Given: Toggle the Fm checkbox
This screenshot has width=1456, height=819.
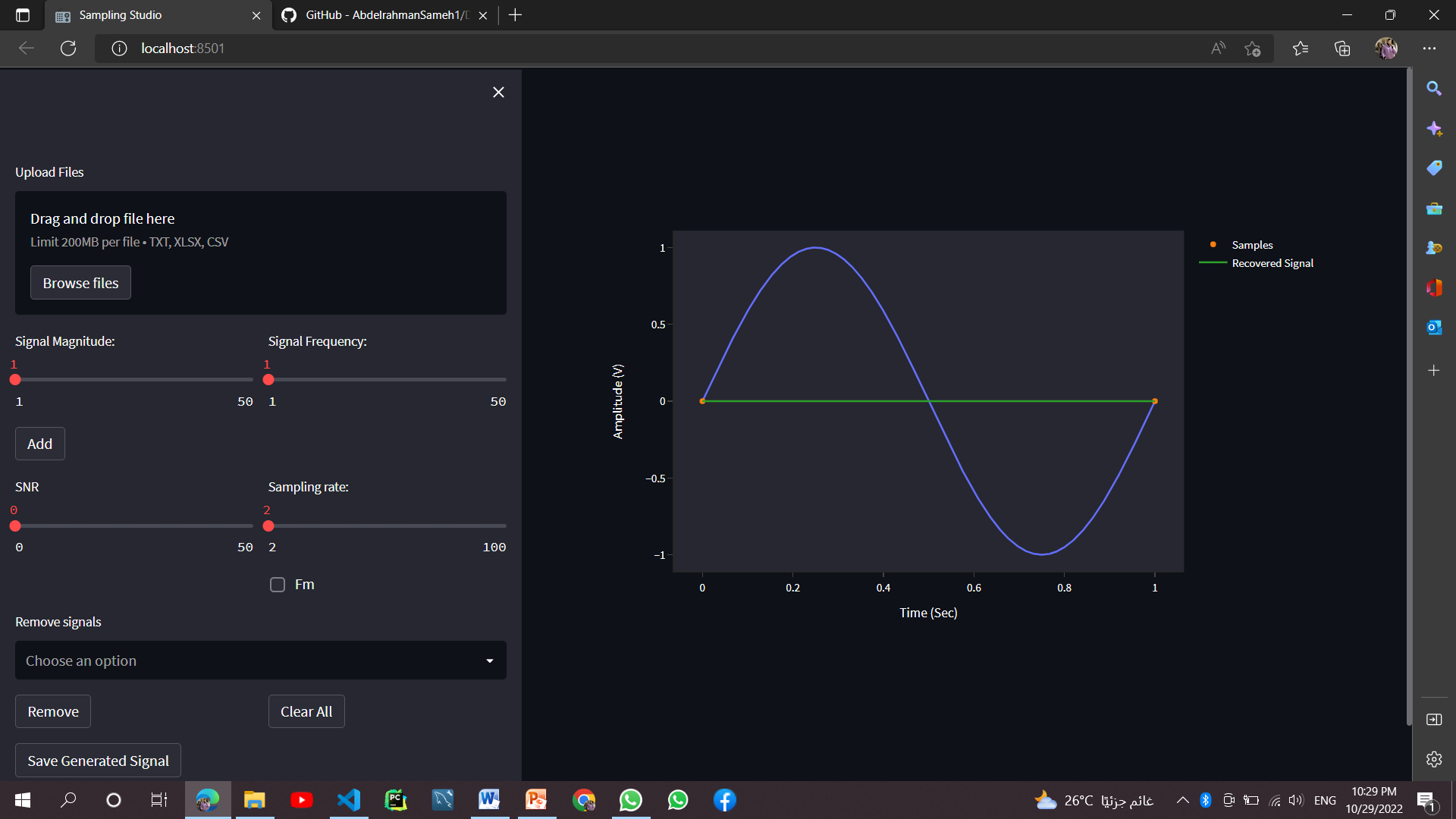Looking at the screenshot, I should point(278,585).
